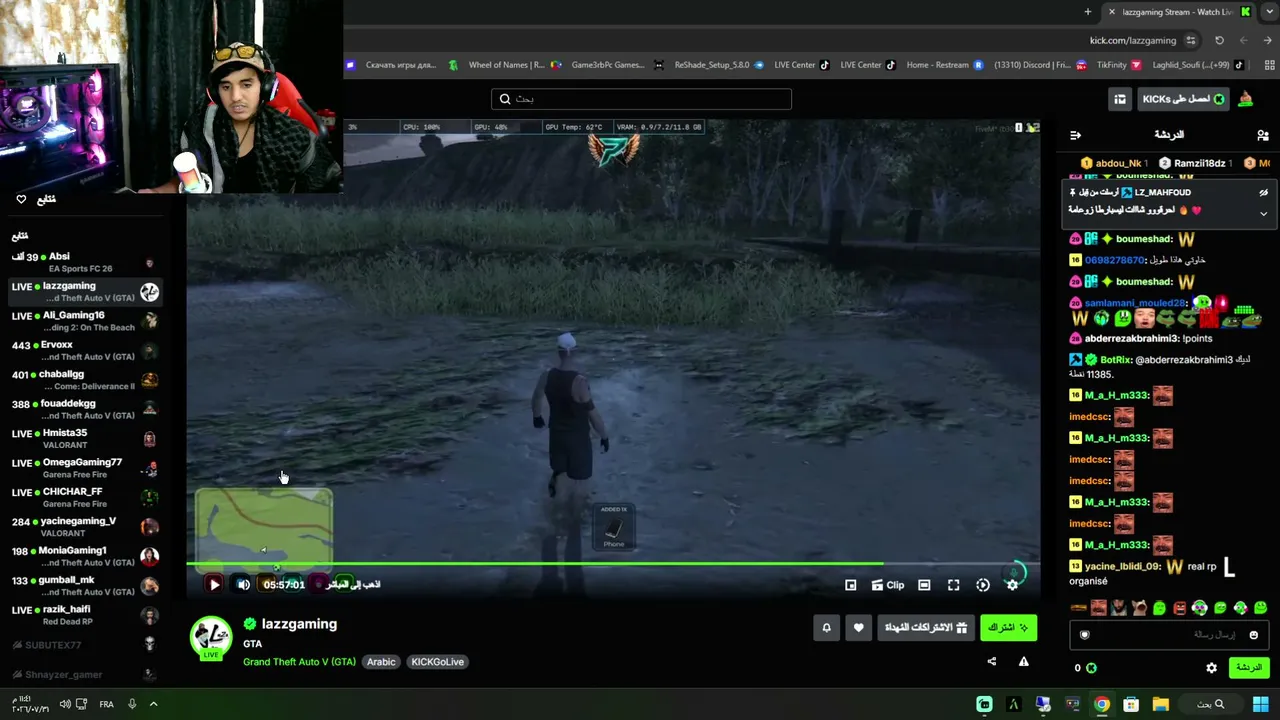Open the player playback speed control
Viewport: 1280px width, 720px height.
pos(983,585)
